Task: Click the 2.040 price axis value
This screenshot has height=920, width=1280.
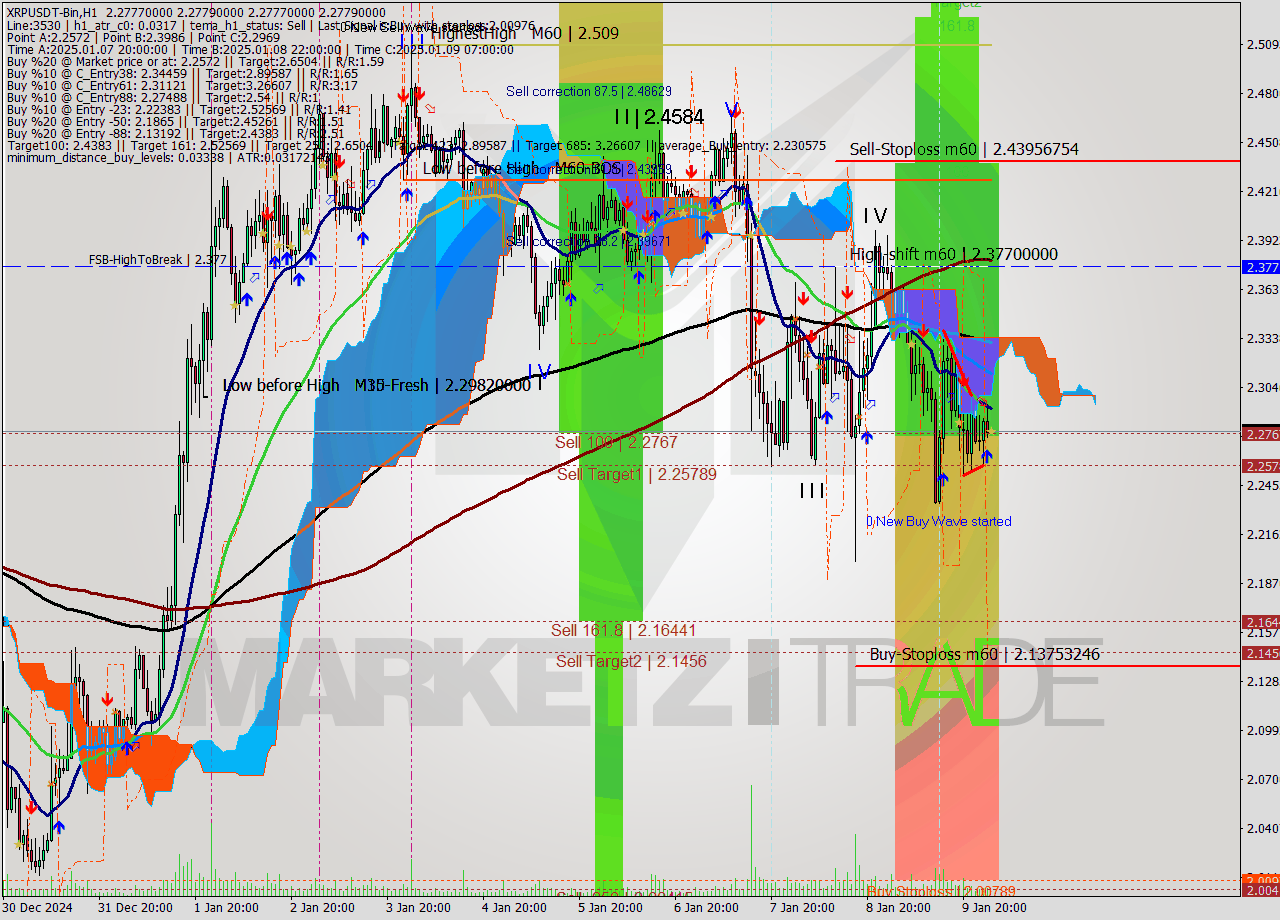Action: 1262,829
